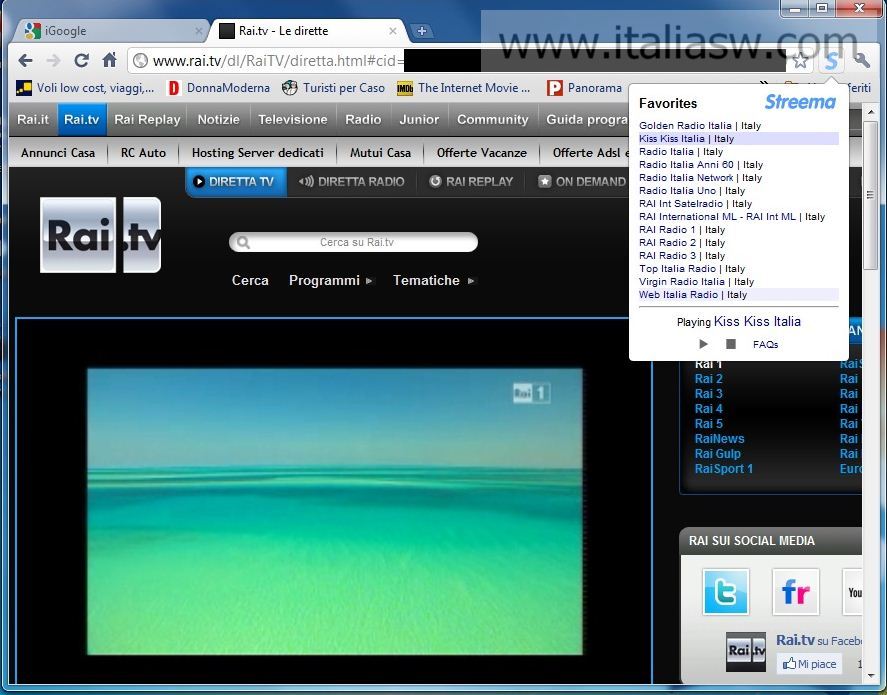
Task: Open the DIRETTA TV tab
Action: 236,182
